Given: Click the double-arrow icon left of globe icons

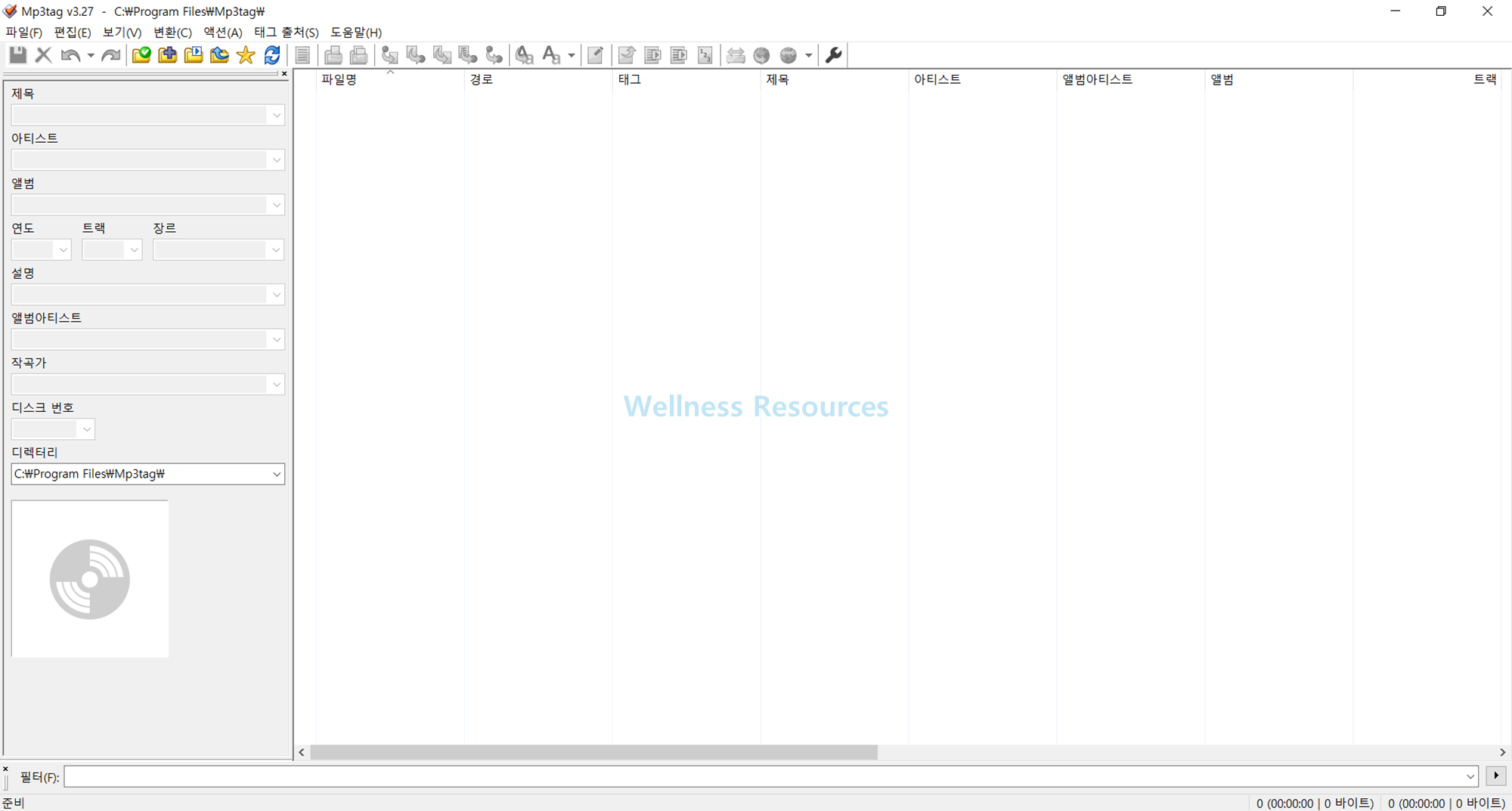Looking at the screenshot, I should point(736,55).
